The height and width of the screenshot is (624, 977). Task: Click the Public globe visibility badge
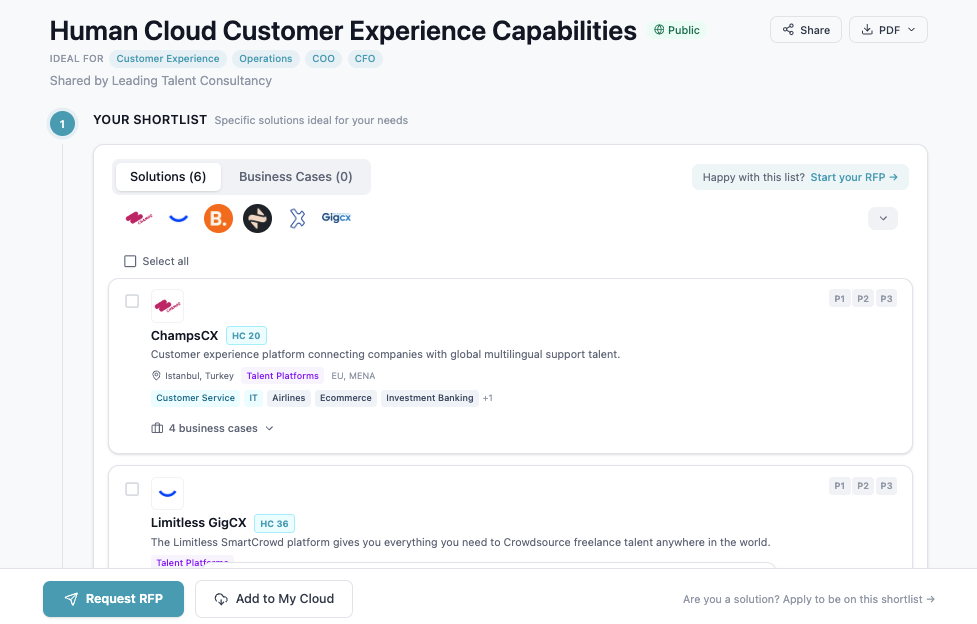pos(677,30)
